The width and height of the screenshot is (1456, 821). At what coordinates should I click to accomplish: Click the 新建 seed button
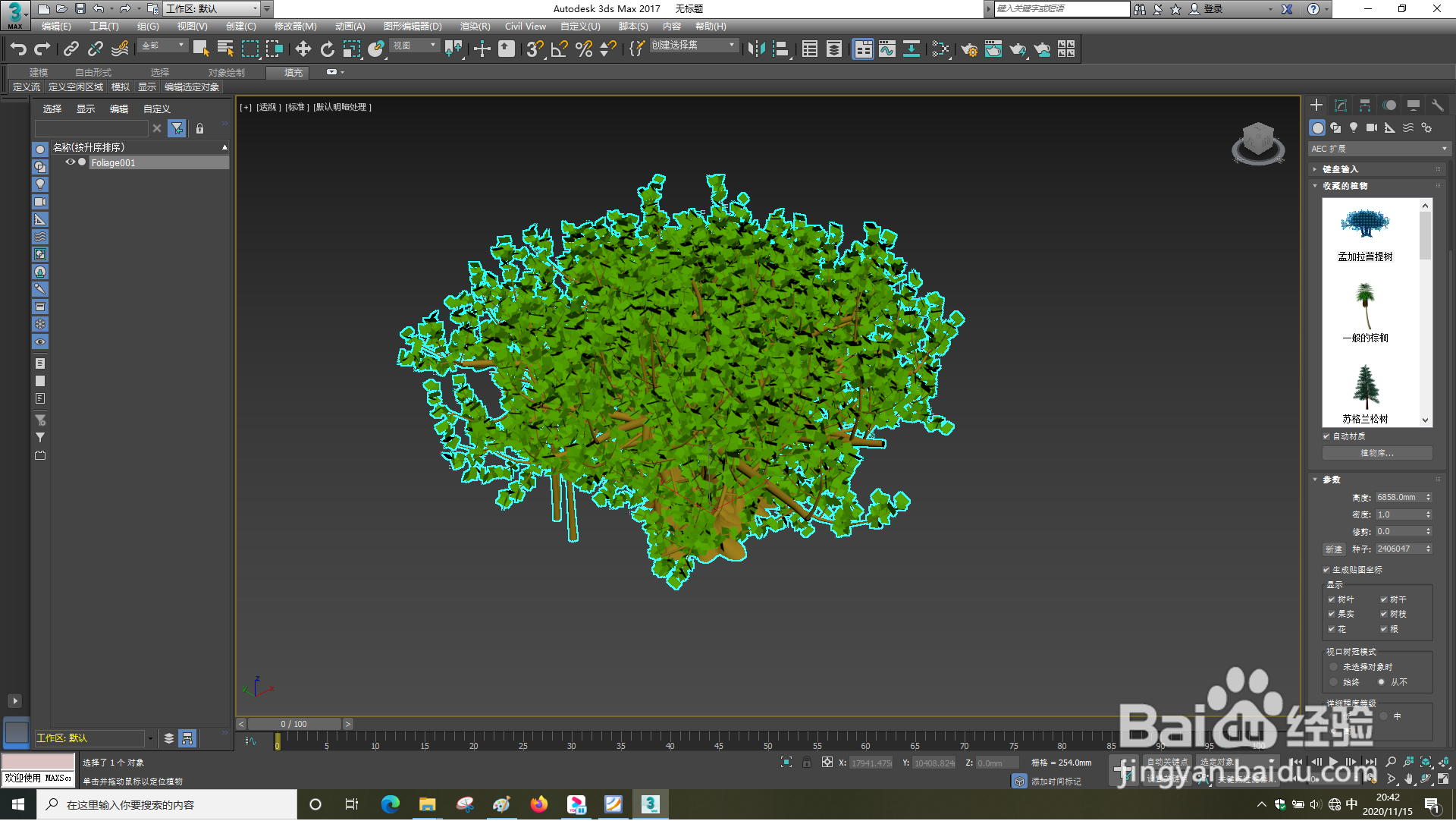tap(1334, 549)
